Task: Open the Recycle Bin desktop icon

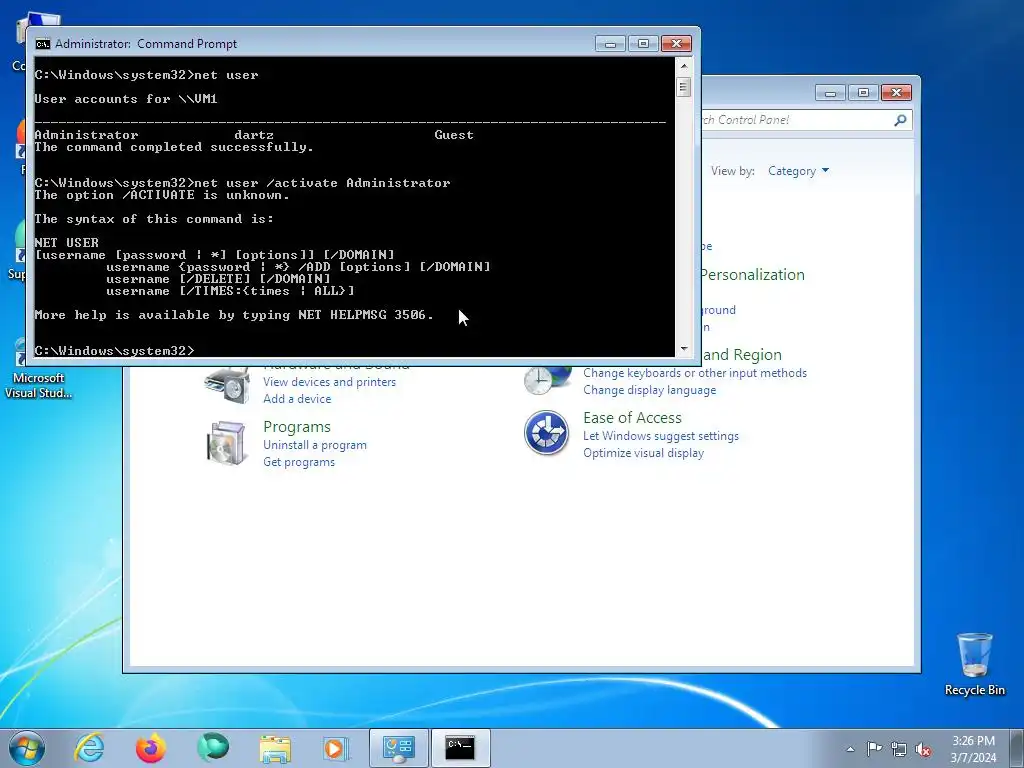Action: [974, 664]
